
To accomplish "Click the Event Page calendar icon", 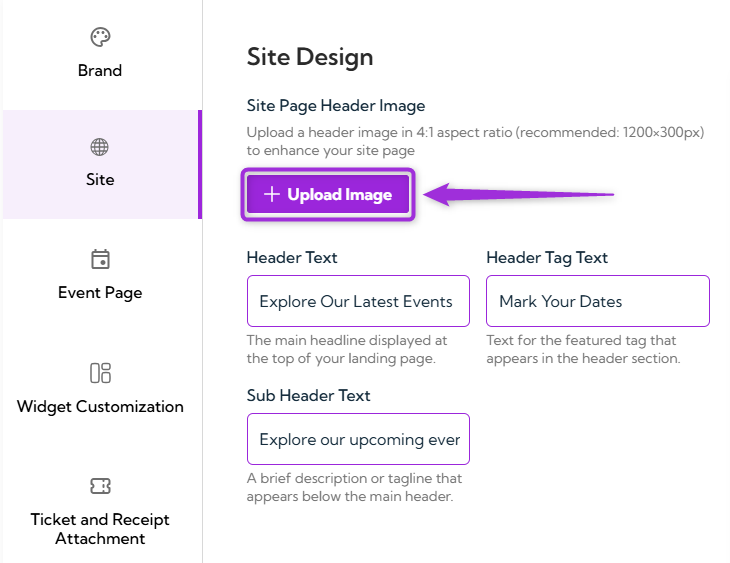I will [100, 259].
